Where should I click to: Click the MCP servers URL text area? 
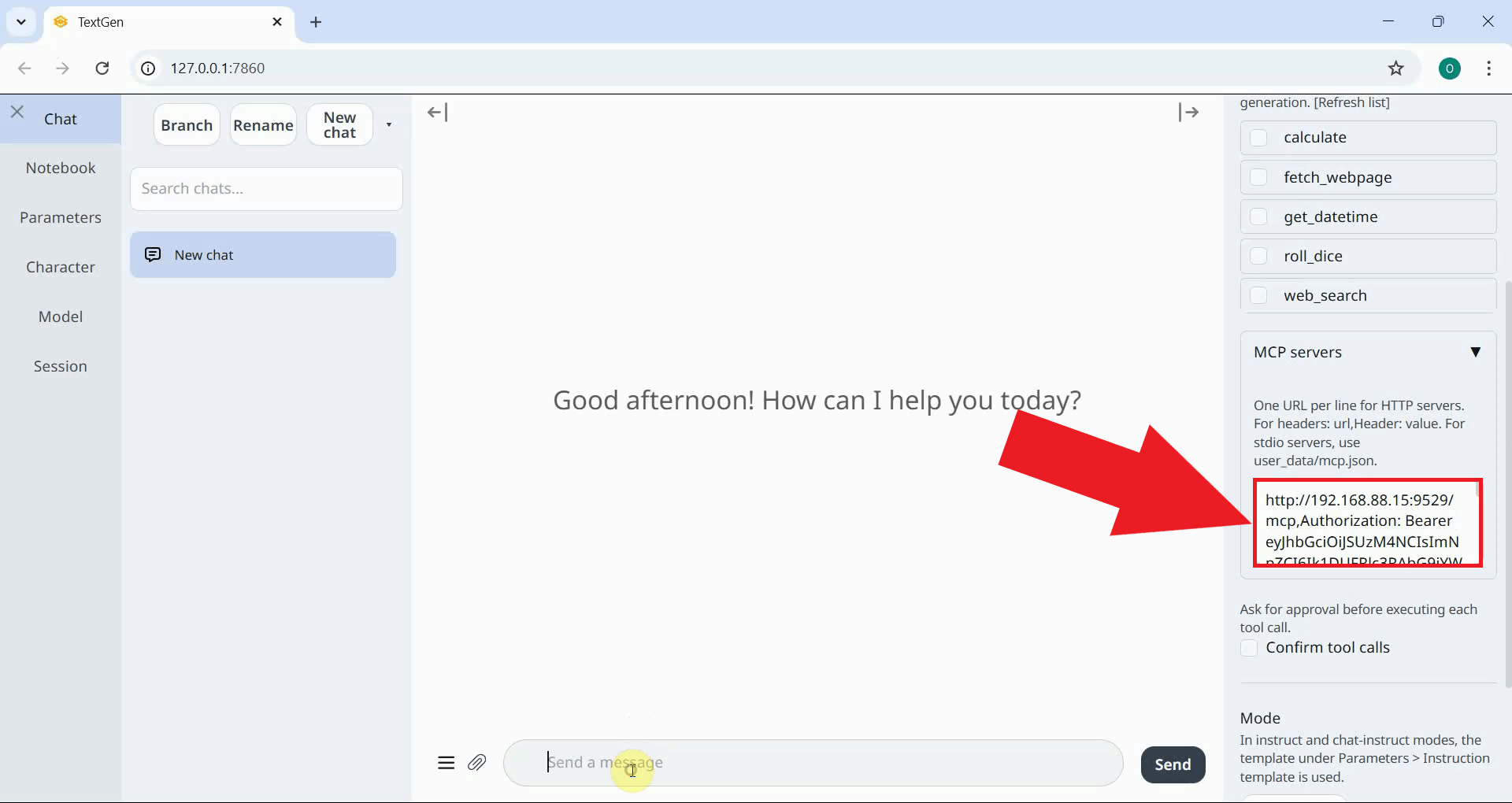[x=1368, y=523]
